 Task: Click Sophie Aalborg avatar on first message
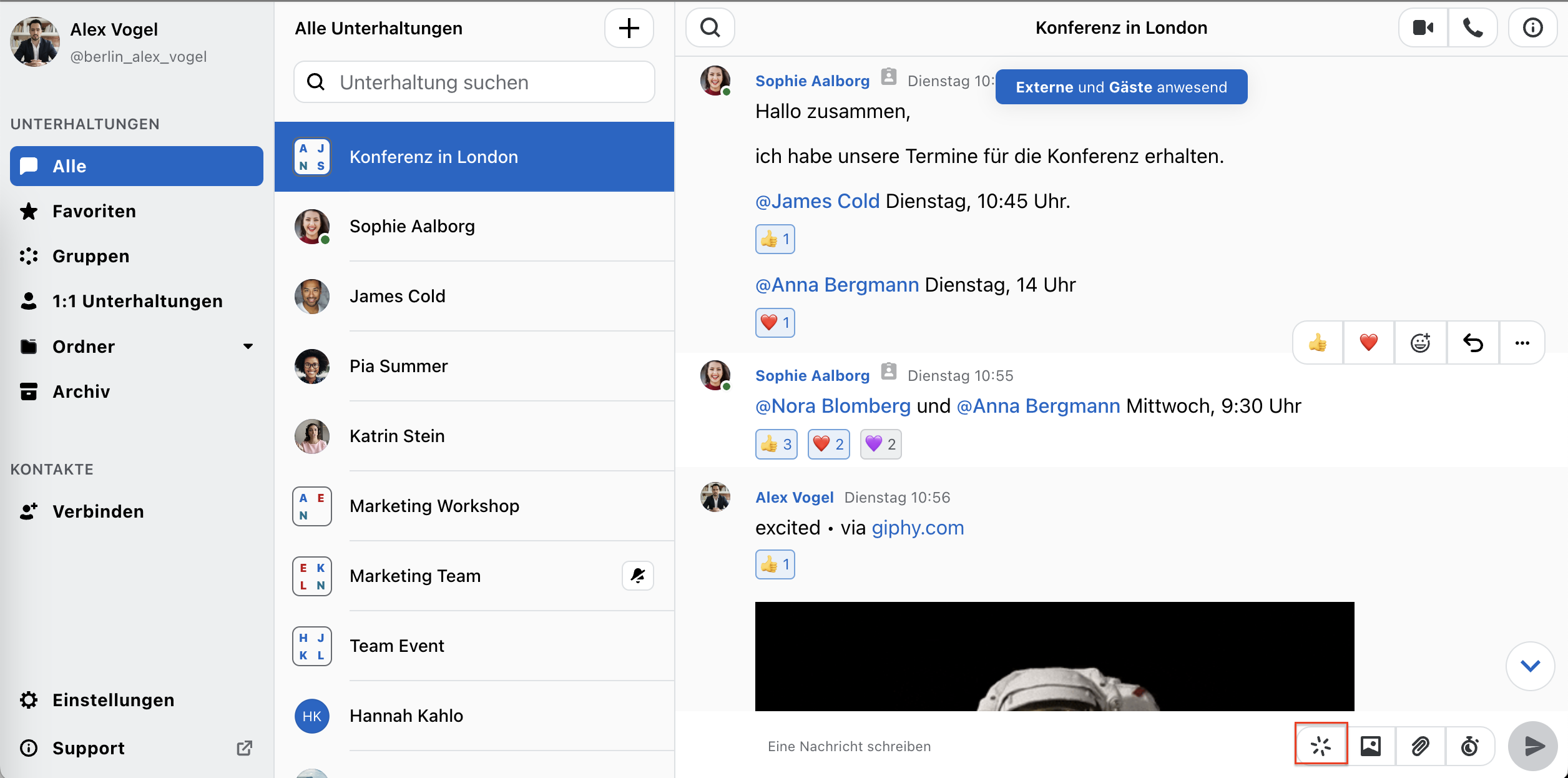[715, 81]
